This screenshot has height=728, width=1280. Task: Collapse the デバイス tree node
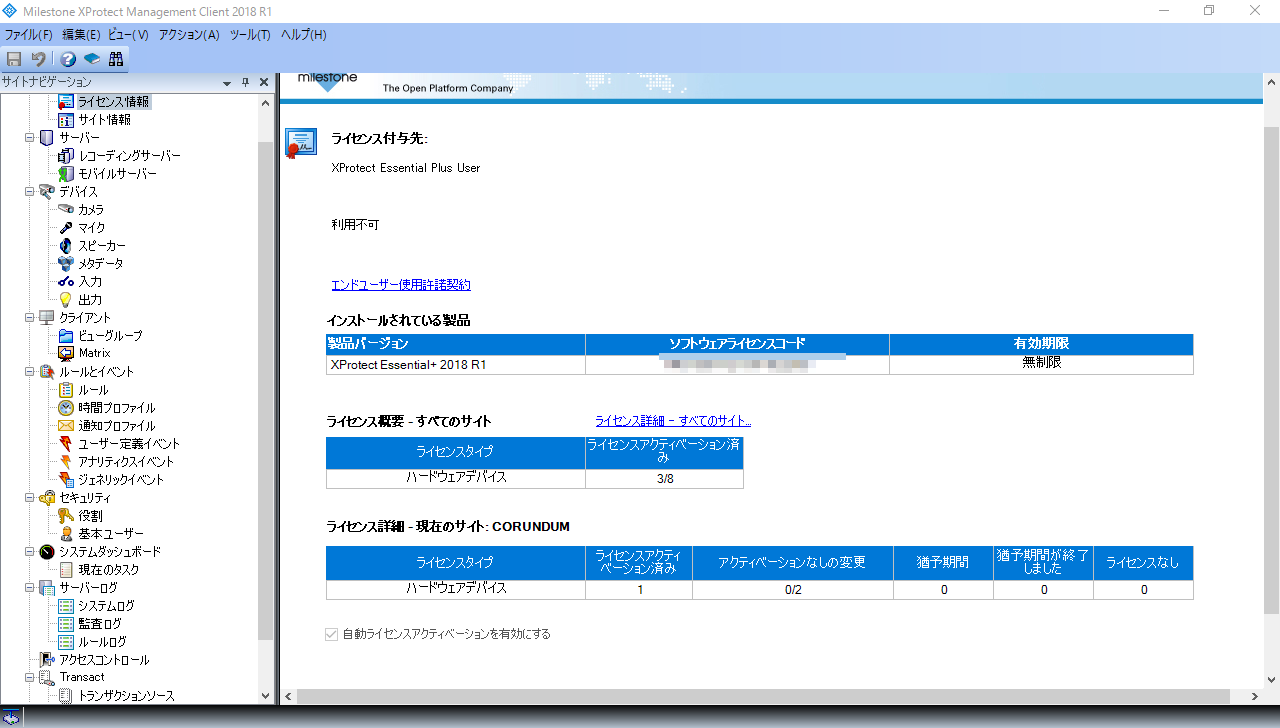click(30, 192)
